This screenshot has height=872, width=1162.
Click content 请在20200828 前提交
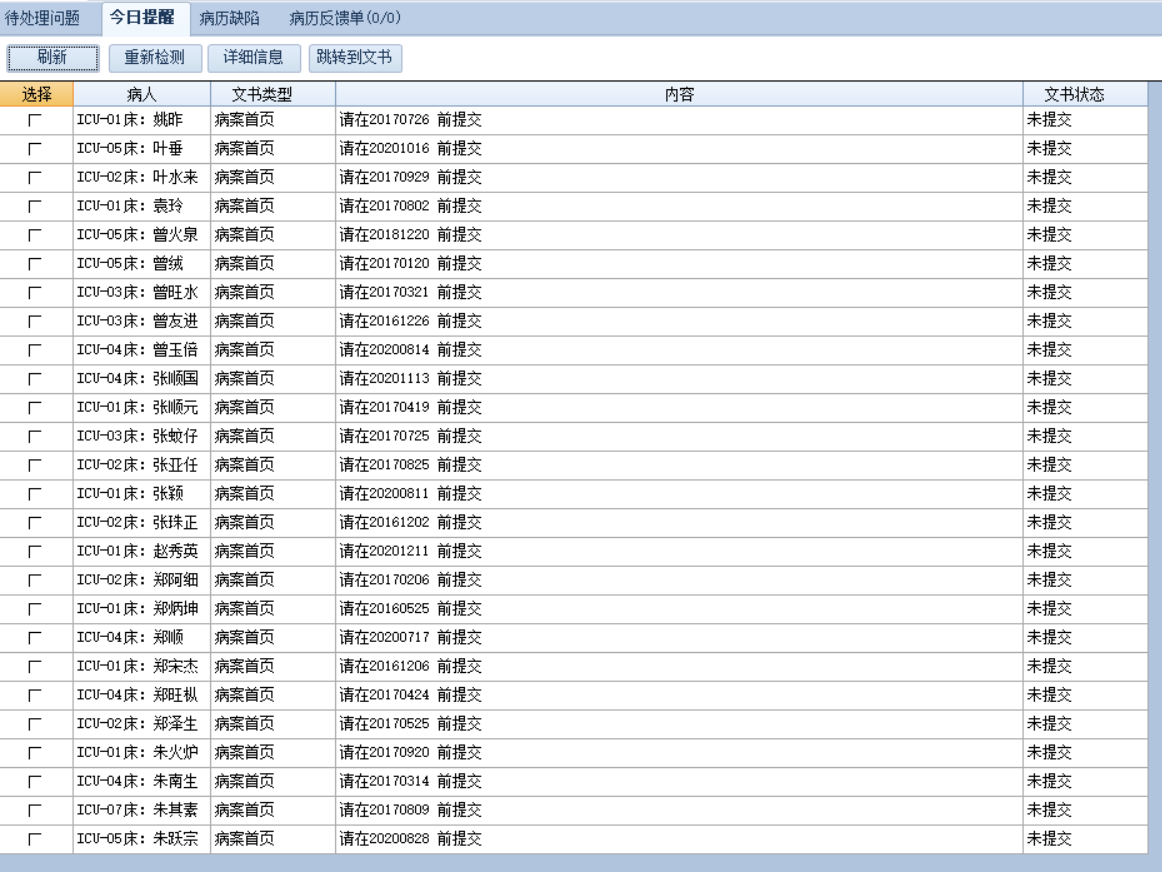click(x=411, y=839)
